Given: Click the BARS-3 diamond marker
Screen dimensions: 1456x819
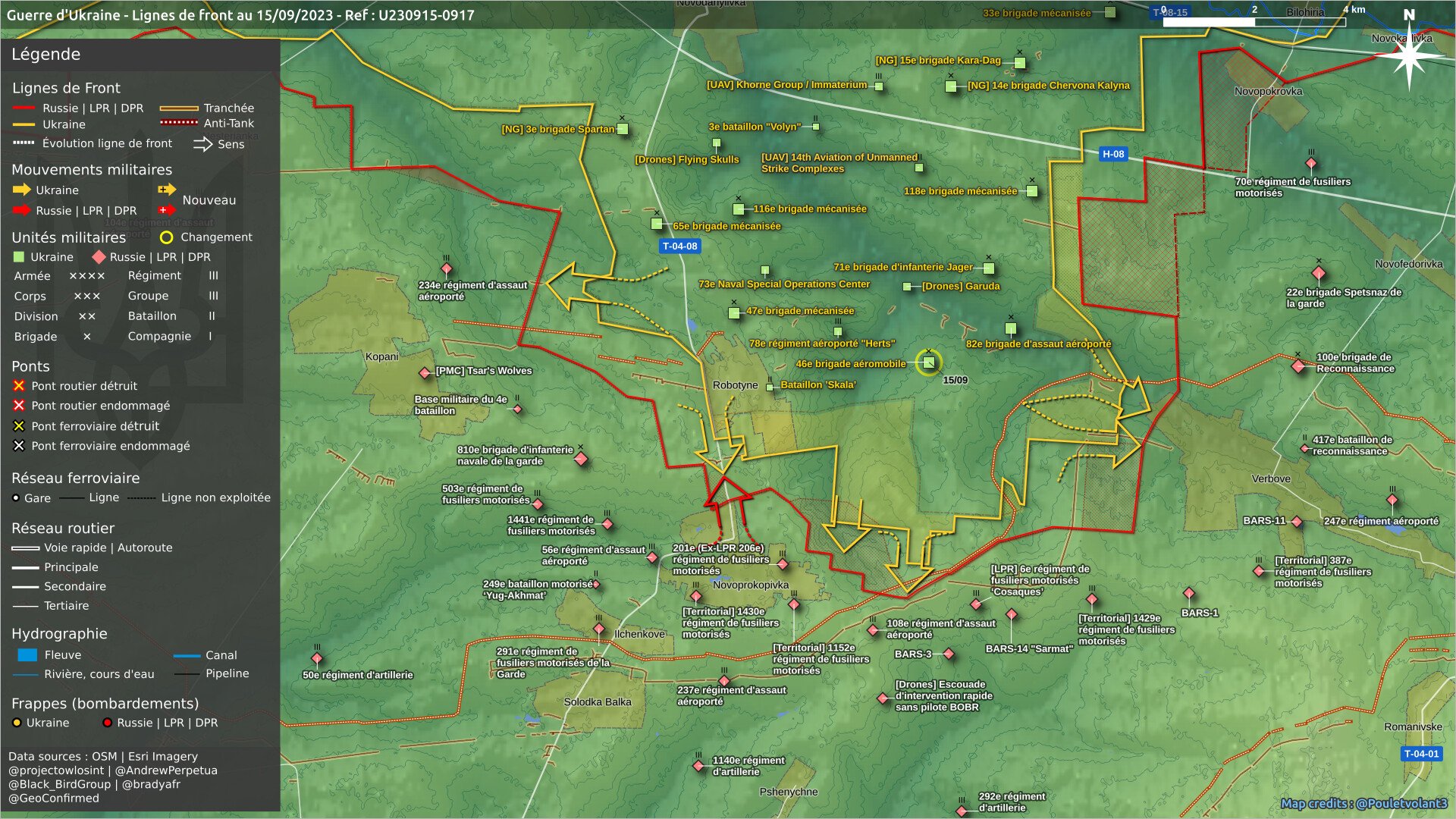Looking at the screenshot, I should (949, 654).
